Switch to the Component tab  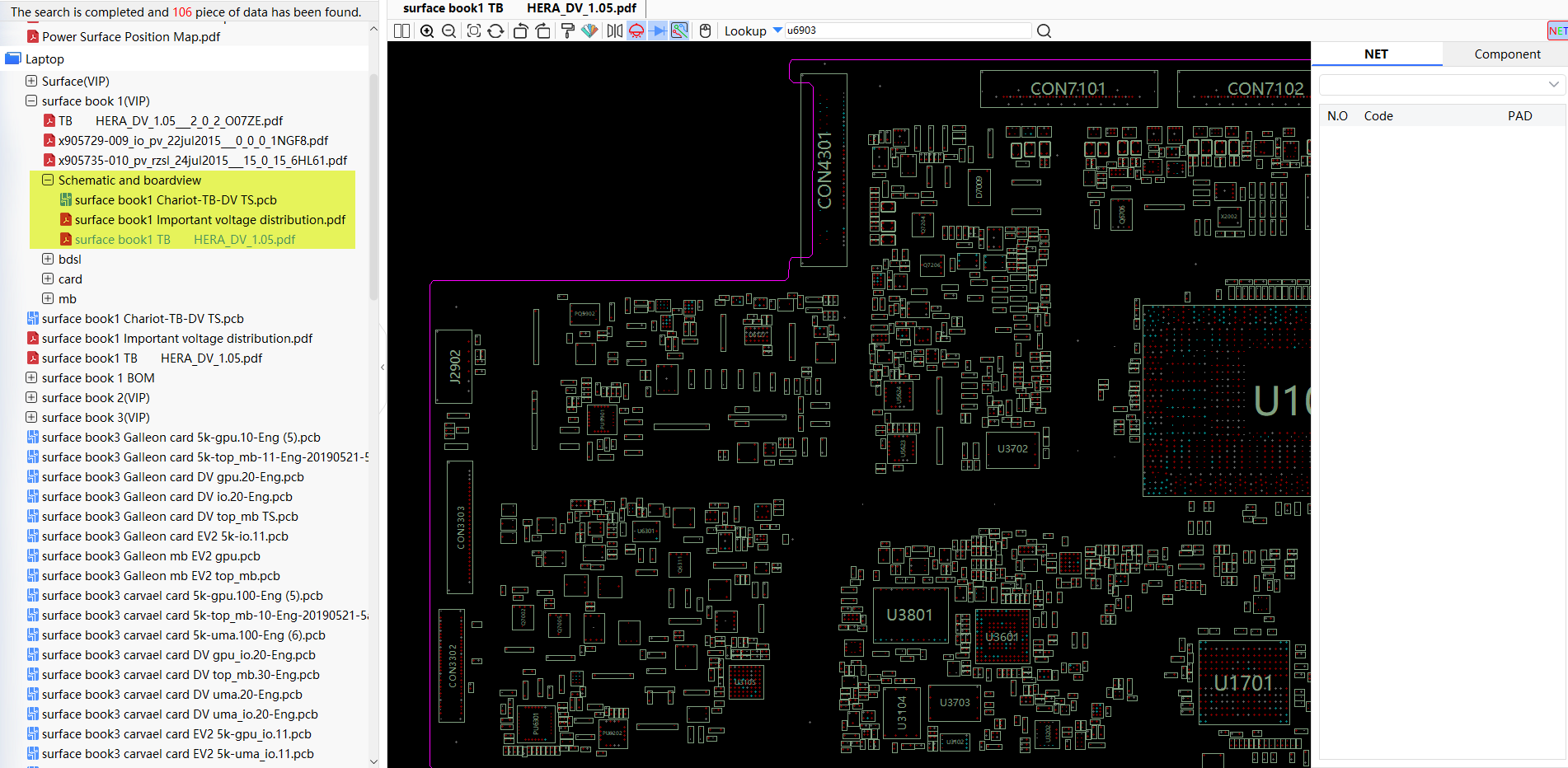(1507, 54)
